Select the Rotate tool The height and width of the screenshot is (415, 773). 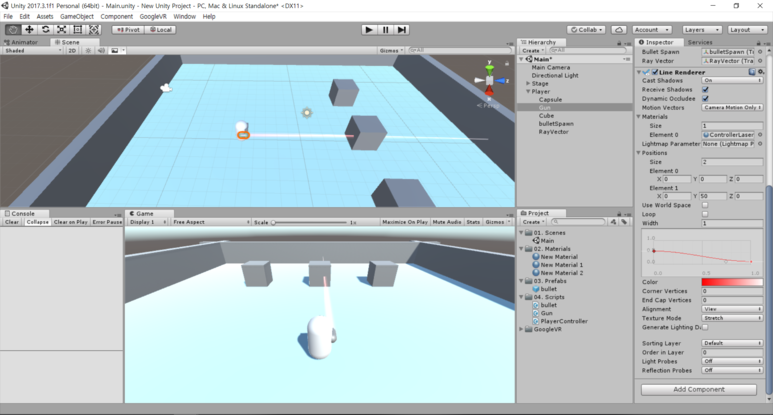(x=45, y=30)
